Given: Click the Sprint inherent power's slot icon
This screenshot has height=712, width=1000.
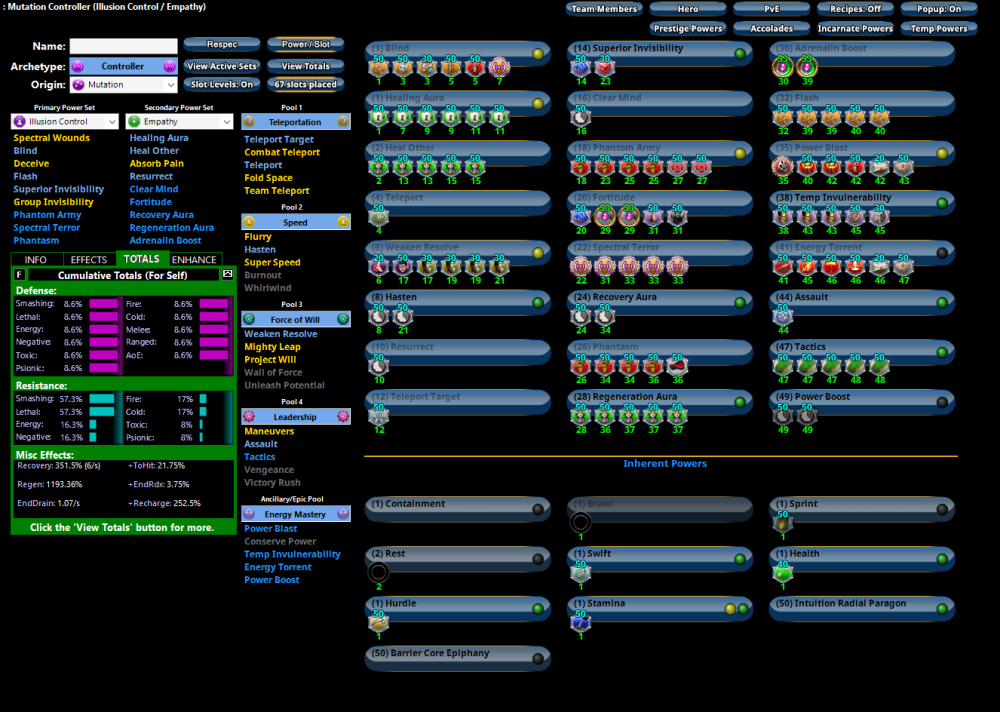Looking at the screenshot, I should [783, 522].
